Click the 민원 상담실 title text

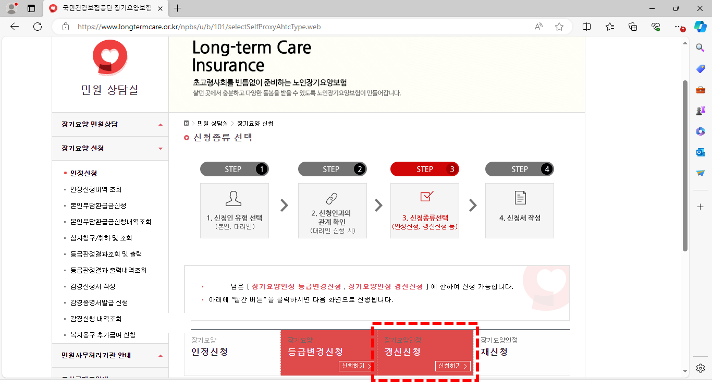(x=109, y=89)
